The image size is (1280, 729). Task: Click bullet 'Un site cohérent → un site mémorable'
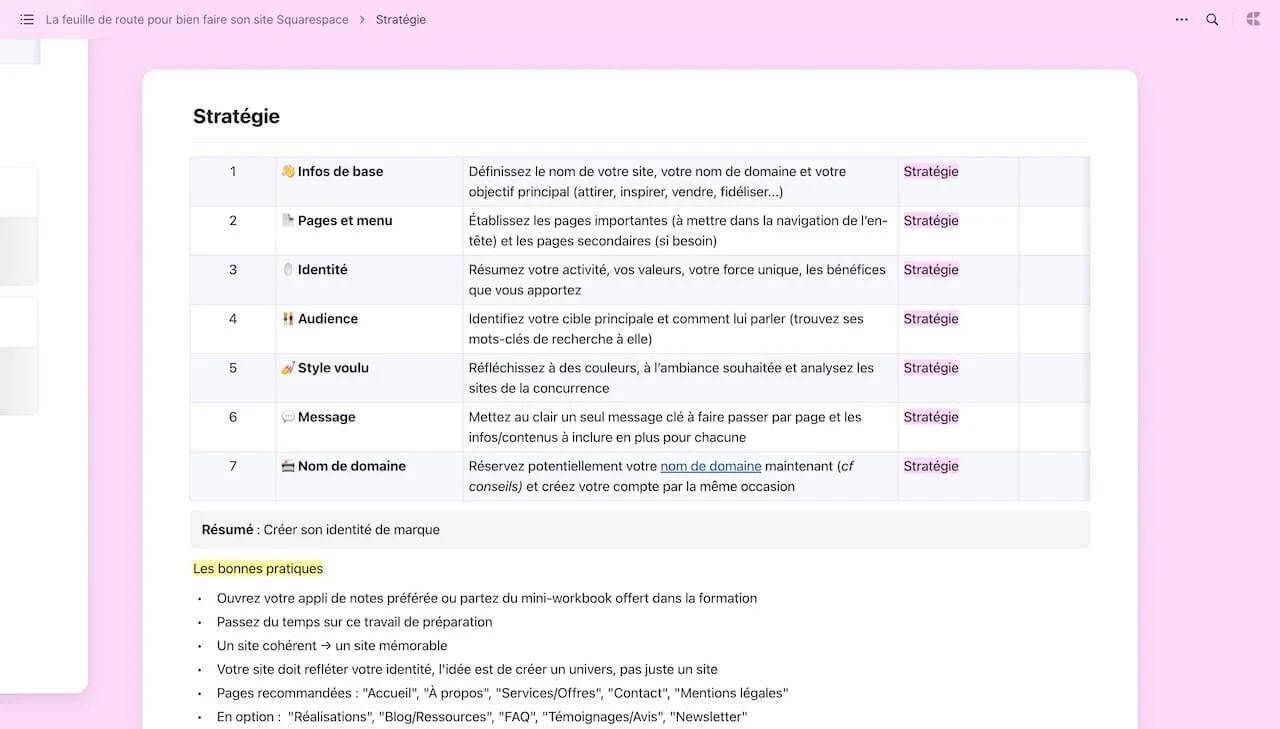pos(332,646)
